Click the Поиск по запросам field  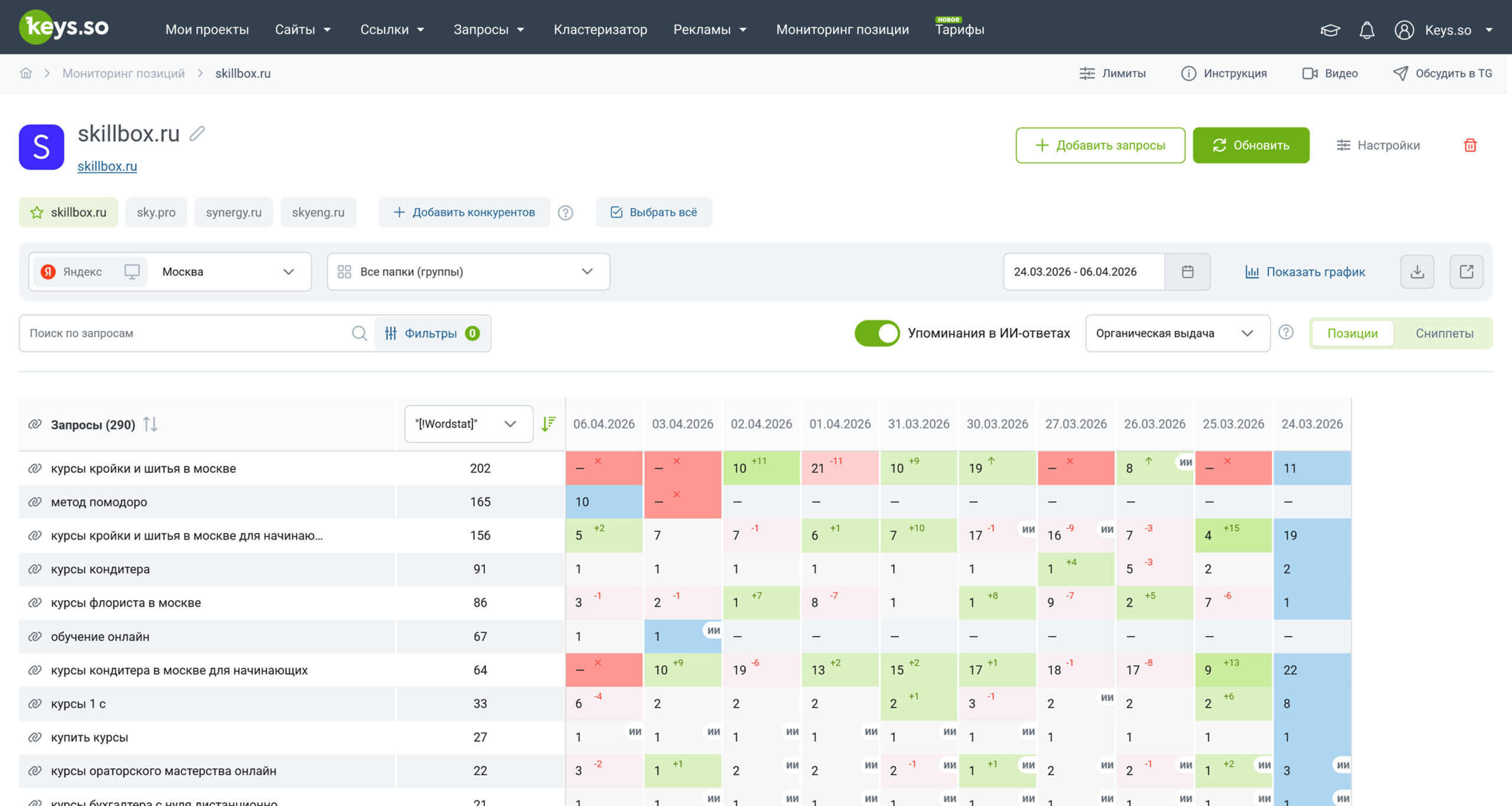pyautogui.click(x=186, y=333)
